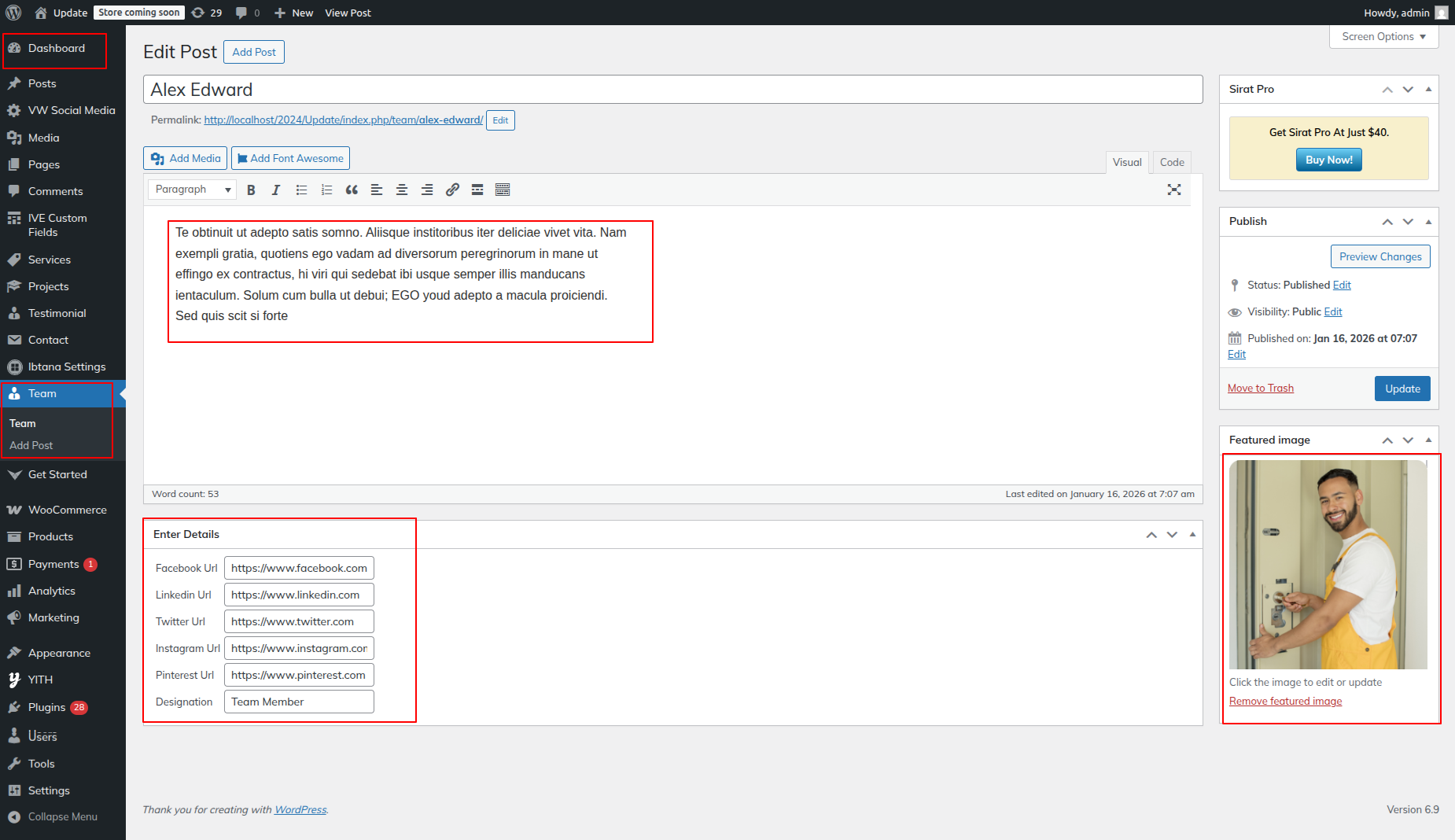Click Move to Trash link

(x=1260, y=389)
